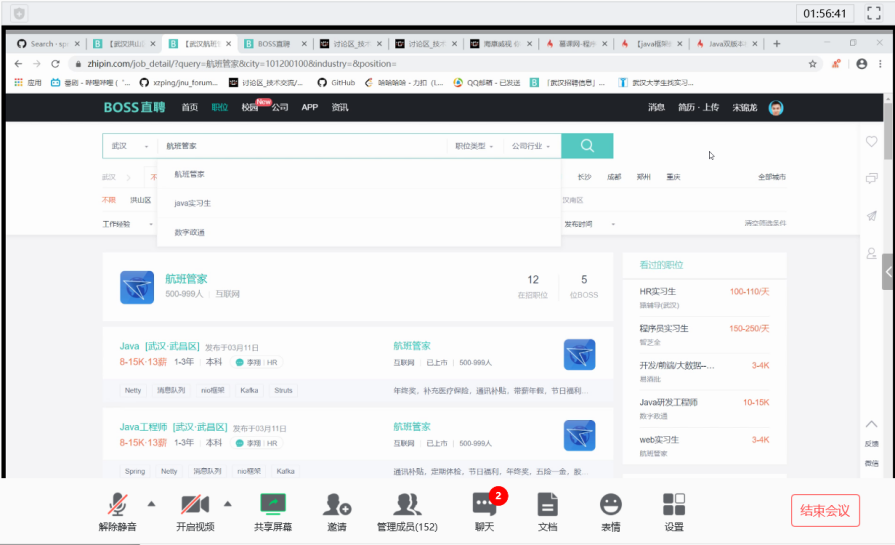The image size is (895, 545).
Task: Open a new browser tab
Action: pyautogui.click(x=776, y=43)
